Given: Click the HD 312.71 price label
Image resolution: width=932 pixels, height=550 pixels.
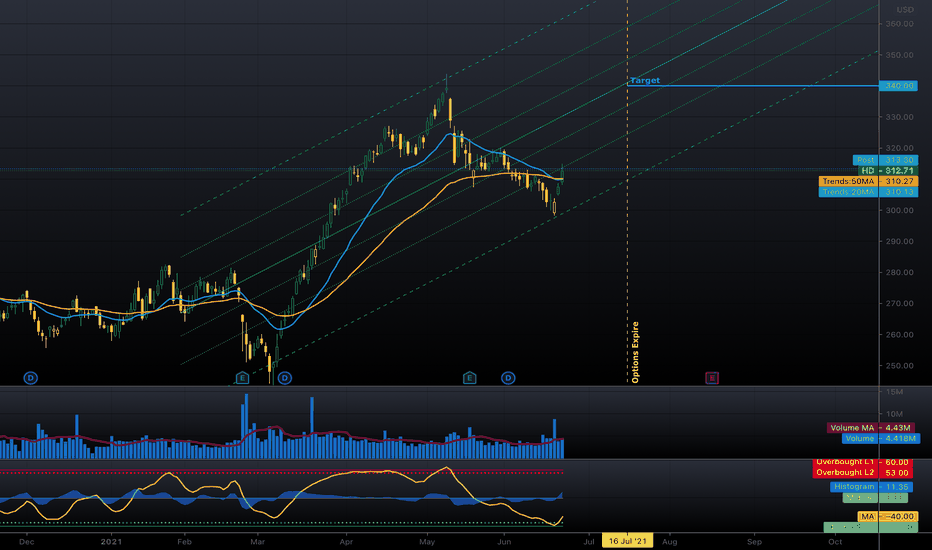Looking at the screenshot, I should tap(888, 171).
